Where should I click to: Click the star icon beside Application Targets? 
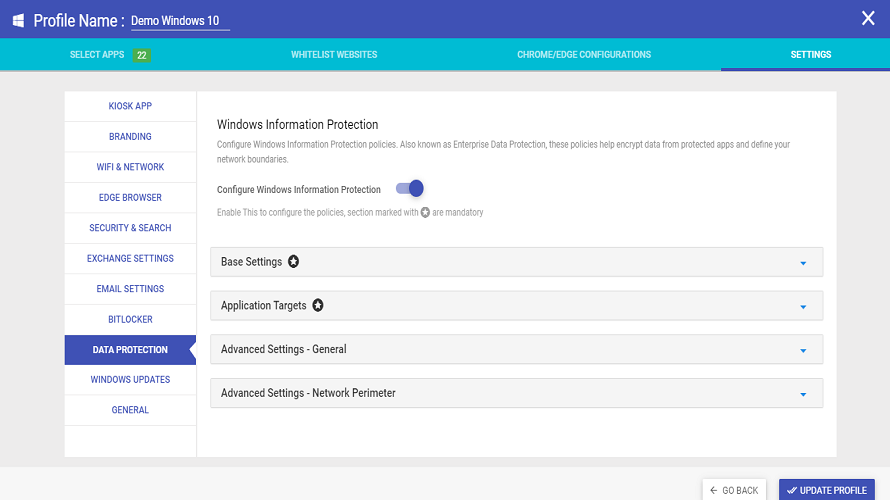[x=318, y=305]
